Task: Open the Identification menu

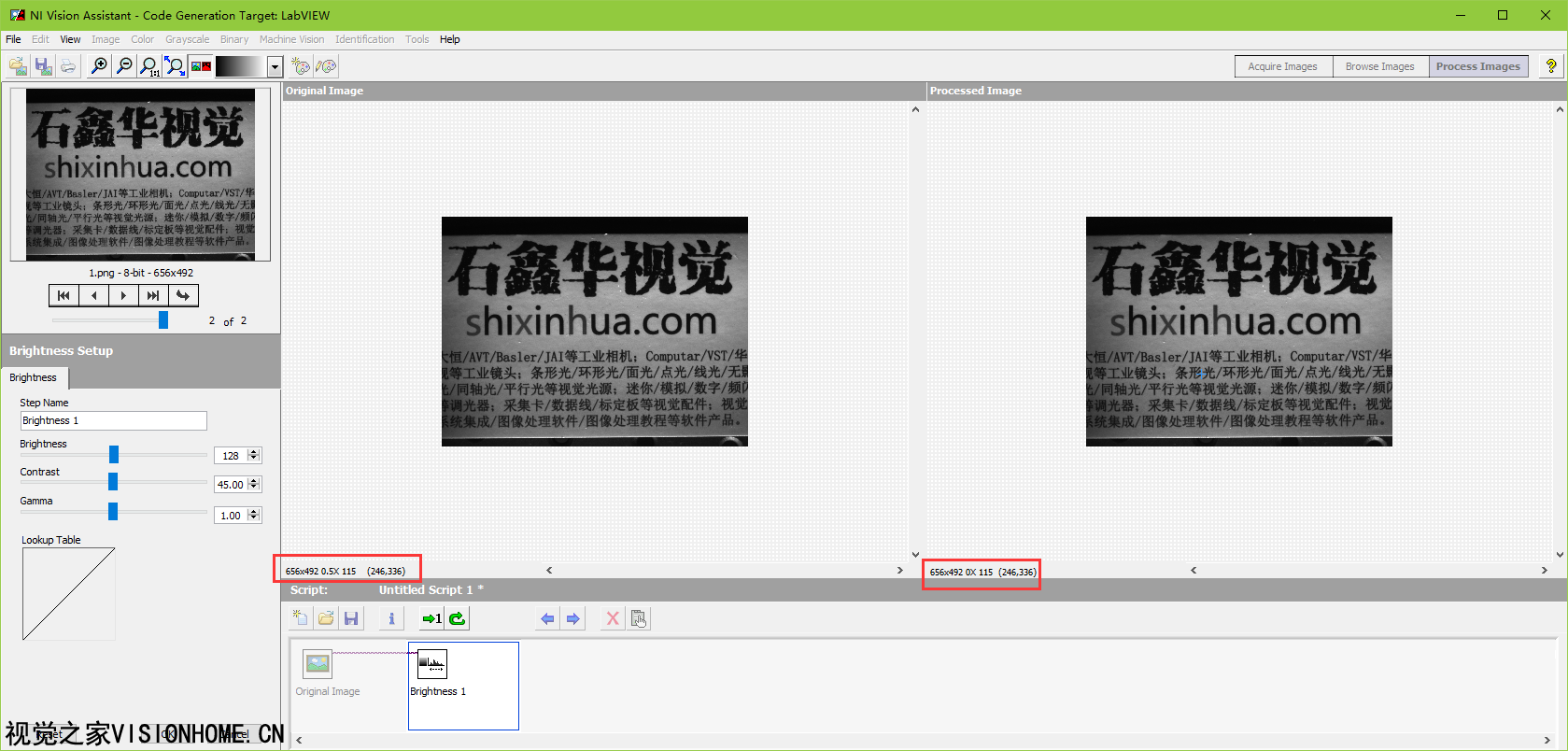Action: coord(365,39)
